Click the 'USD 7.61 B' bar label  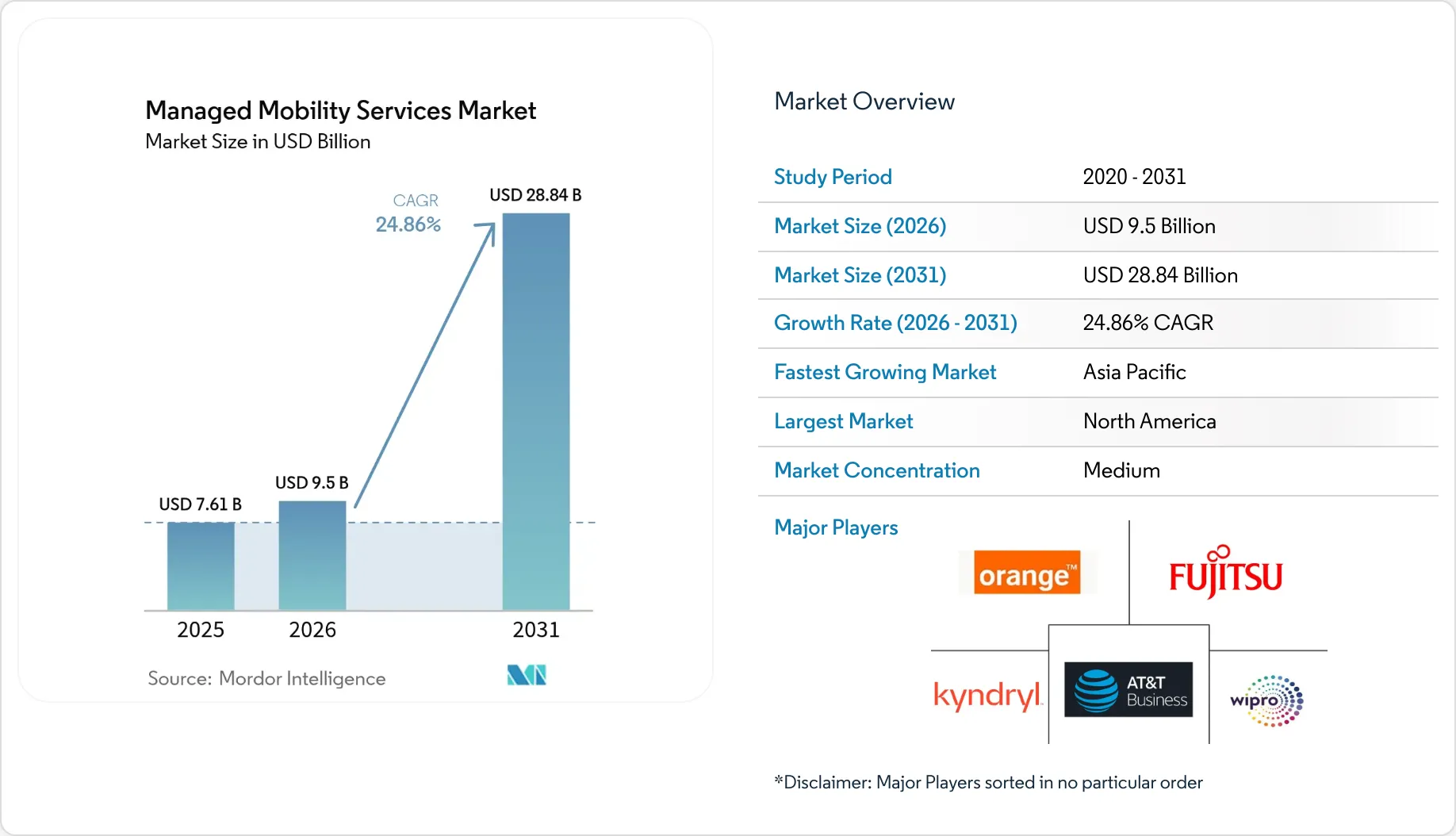point(200,504)
